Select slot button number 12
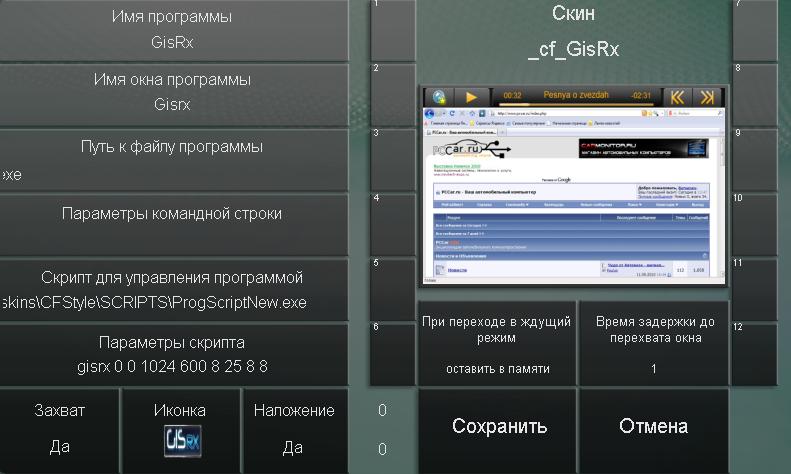Viewport: 791px width, 474px height. [755, 354]
